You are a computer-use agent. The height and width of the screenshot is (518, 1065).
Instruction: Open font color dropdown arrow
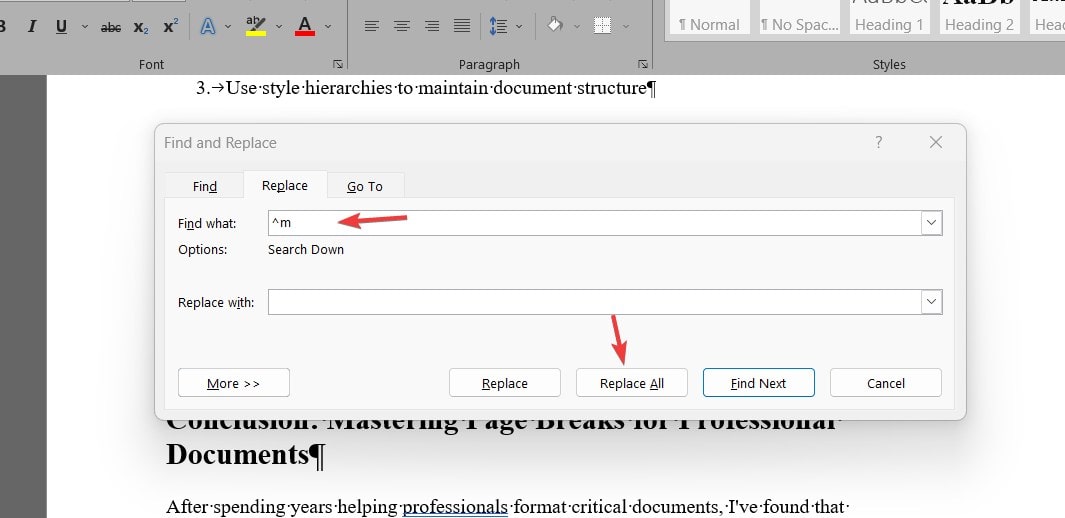click(328, 26)
